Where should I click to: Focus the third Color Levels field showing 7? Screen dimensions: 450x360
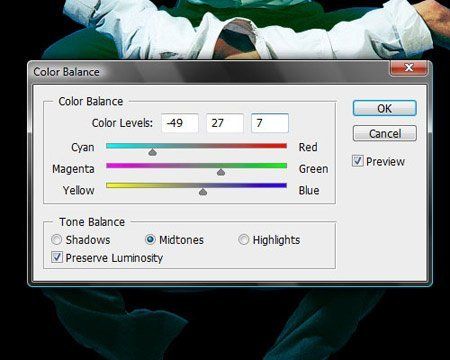click(270, 123)
